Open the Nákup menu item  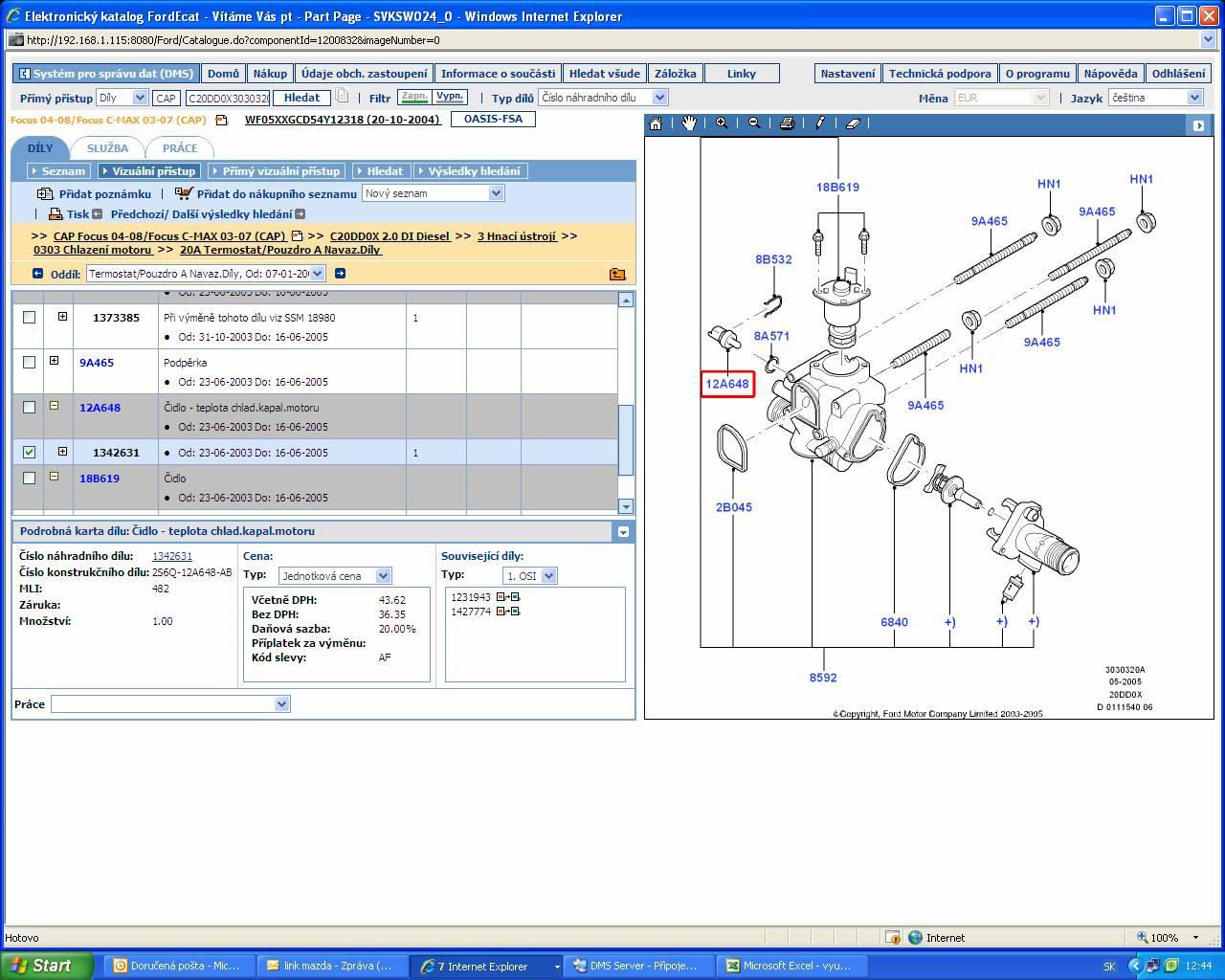click(270, 74)
